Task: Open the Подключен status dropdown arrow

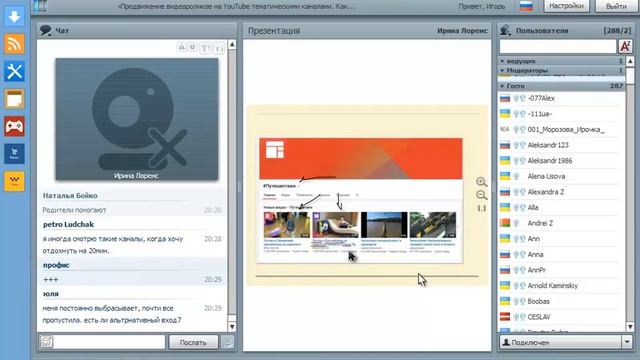Action: click(x=627, y=342)
